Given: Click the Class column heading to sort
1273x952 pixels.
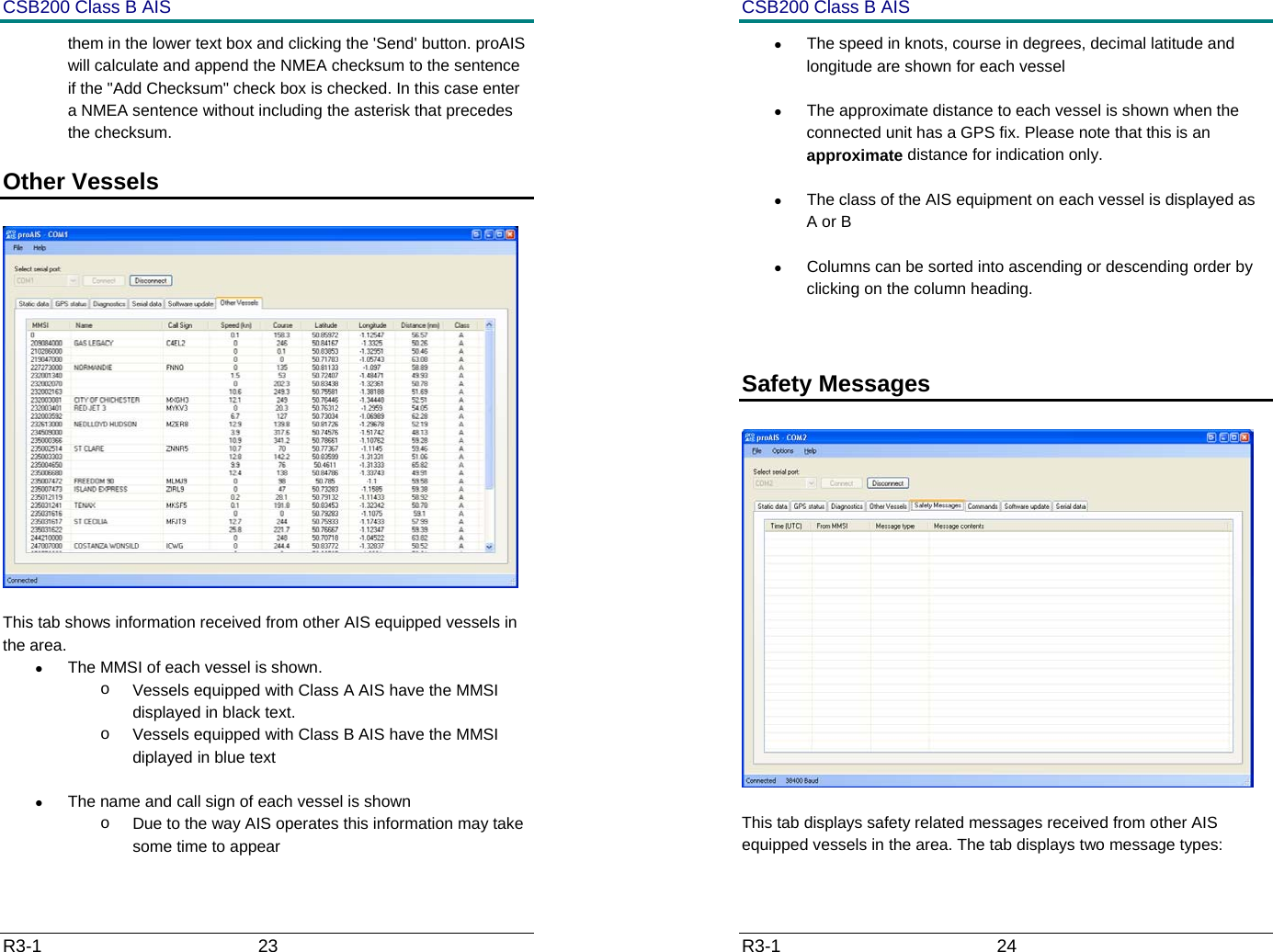Looking at the screenshot, I should click(461, 324).
